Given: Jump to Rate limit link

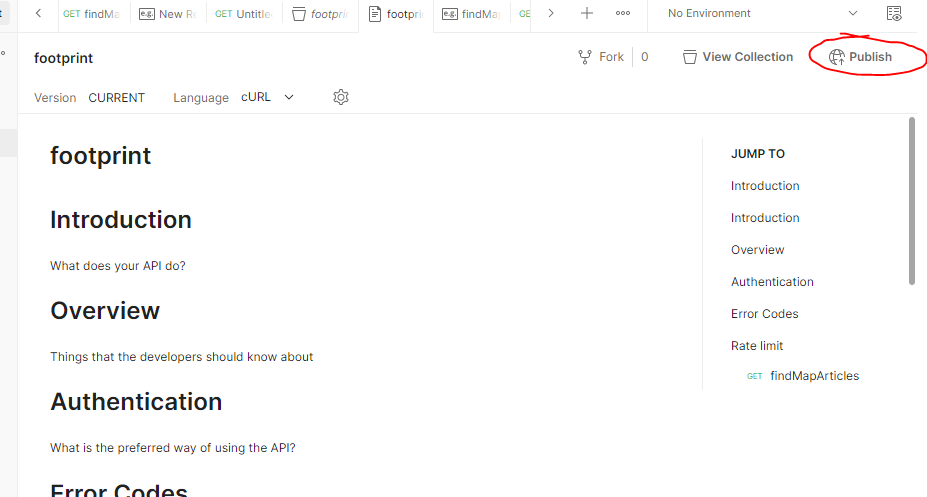Looking at the screenshot, I should (757, 346).
